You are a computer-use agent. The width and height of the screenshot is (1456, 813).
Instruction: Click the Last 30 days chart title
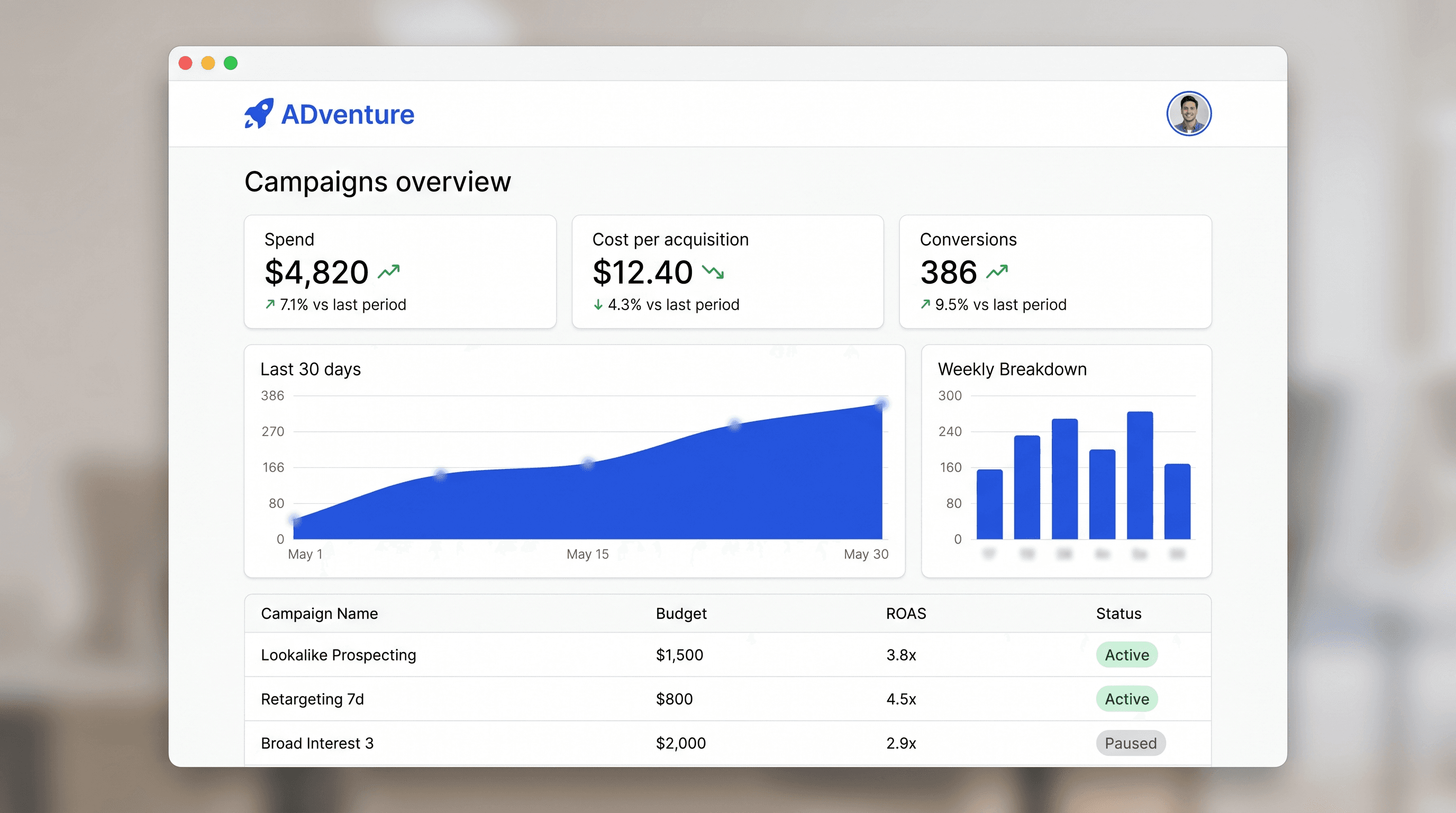tap(311, 369)
